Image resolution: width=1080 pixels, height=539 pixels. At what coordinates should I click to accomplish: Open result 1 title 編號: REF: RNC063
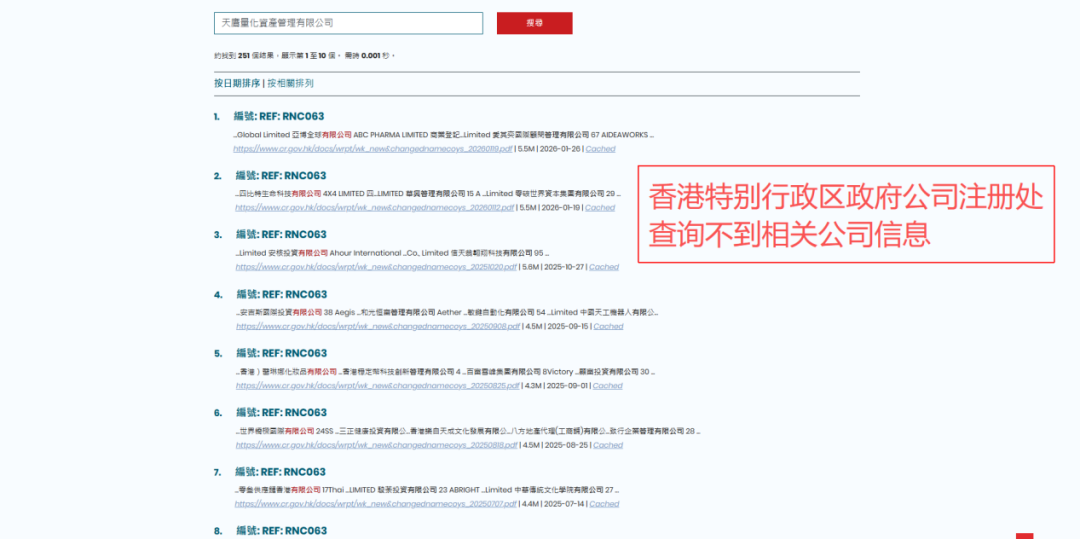tap(279, 116)
